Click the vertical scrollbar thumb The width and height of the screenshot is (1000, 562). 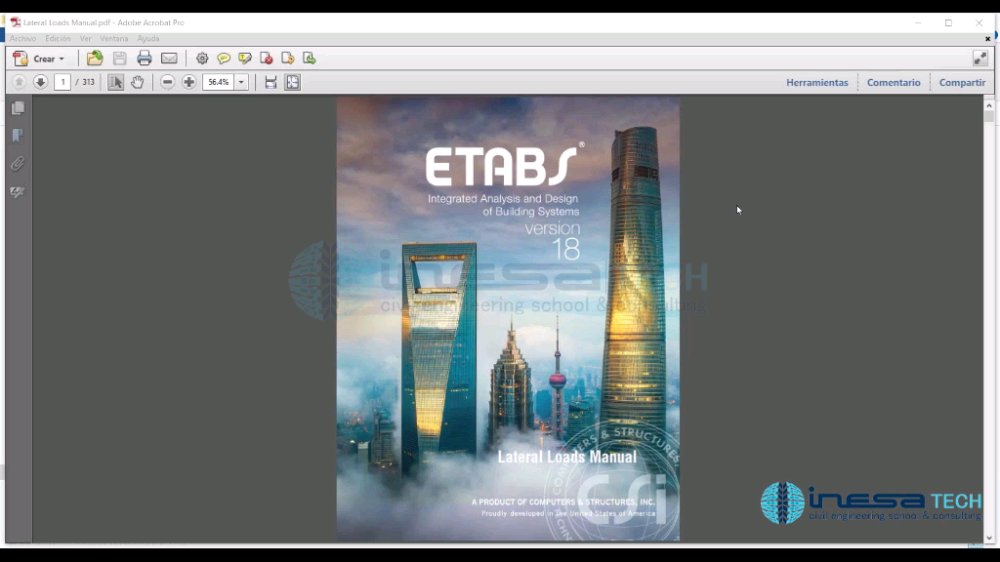989,117
